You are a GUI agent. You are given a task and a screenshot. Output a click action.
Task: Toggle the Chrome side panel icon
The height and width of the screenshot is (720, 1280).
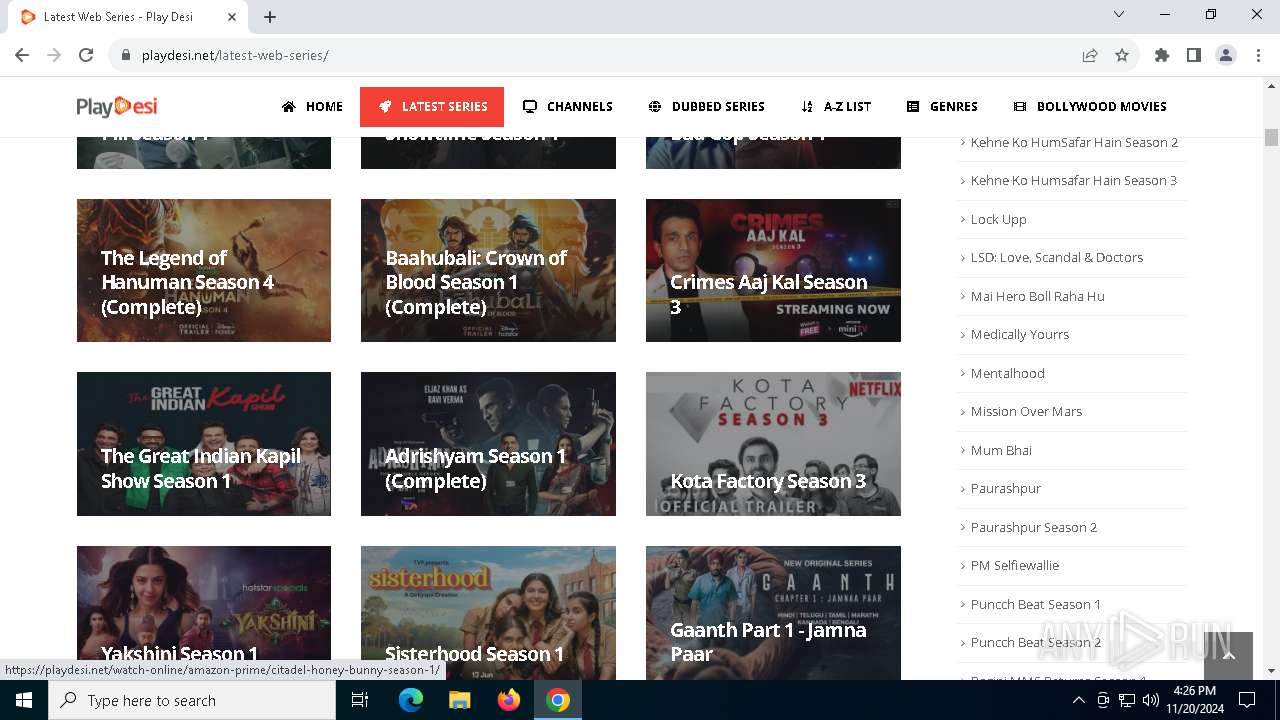[1194, 55]
